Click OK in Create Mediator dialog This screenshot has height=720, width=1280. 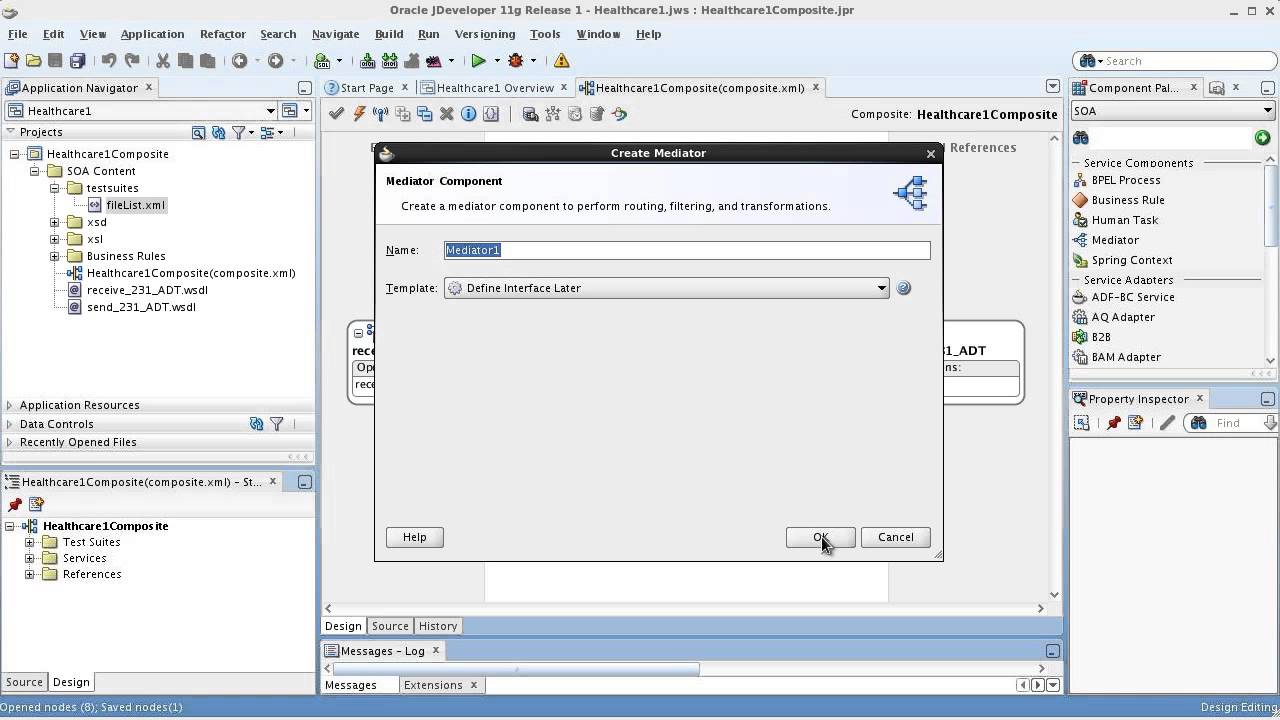pos(820,537)
